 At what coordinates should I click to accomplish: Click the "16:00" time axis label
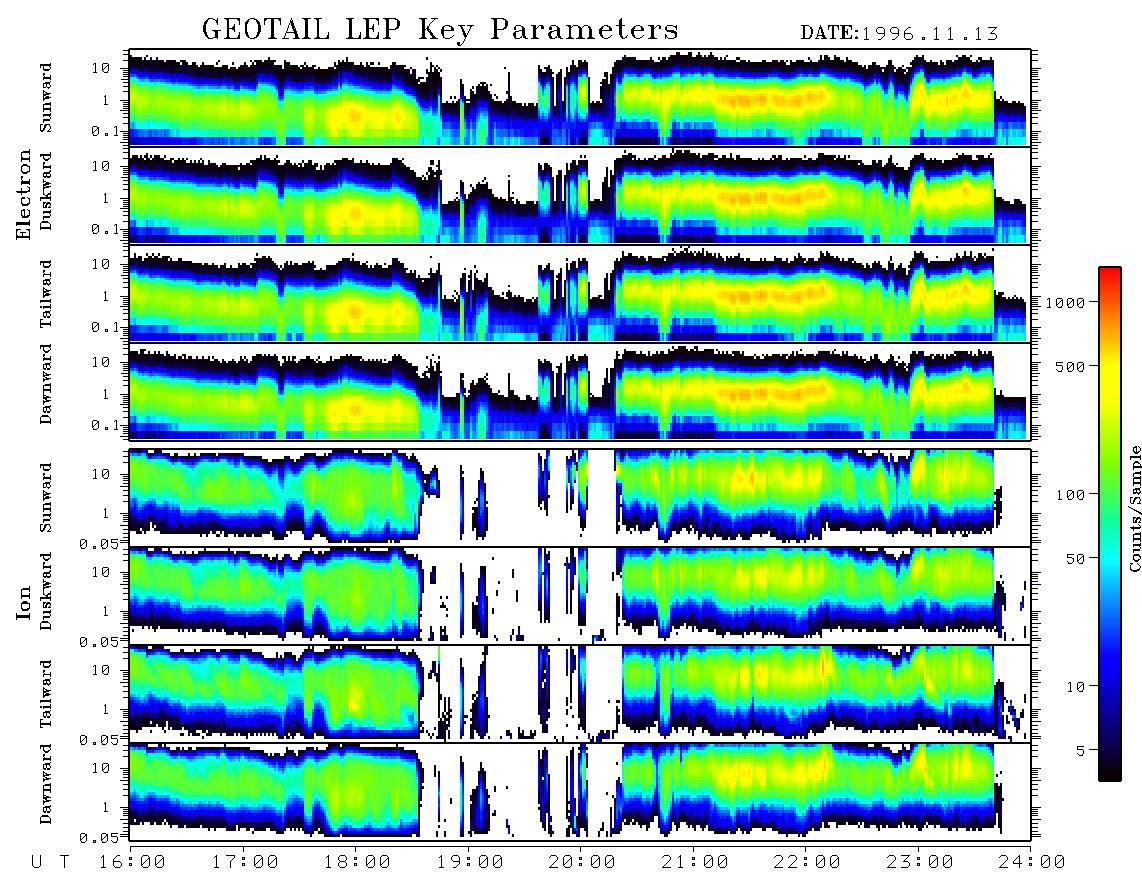(x=132, y=862)
